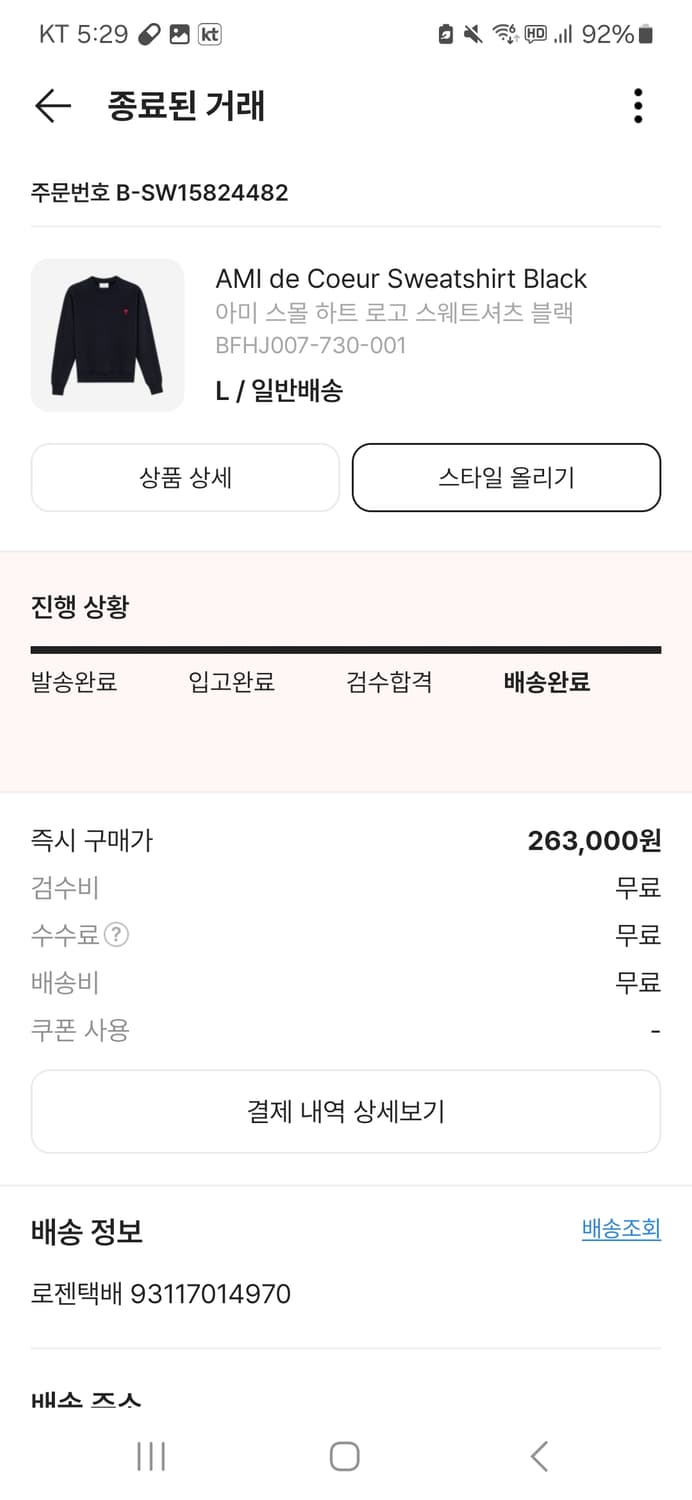Tap the progress bar above the shipment steps

pyautogui.click(x=346, y=648)
